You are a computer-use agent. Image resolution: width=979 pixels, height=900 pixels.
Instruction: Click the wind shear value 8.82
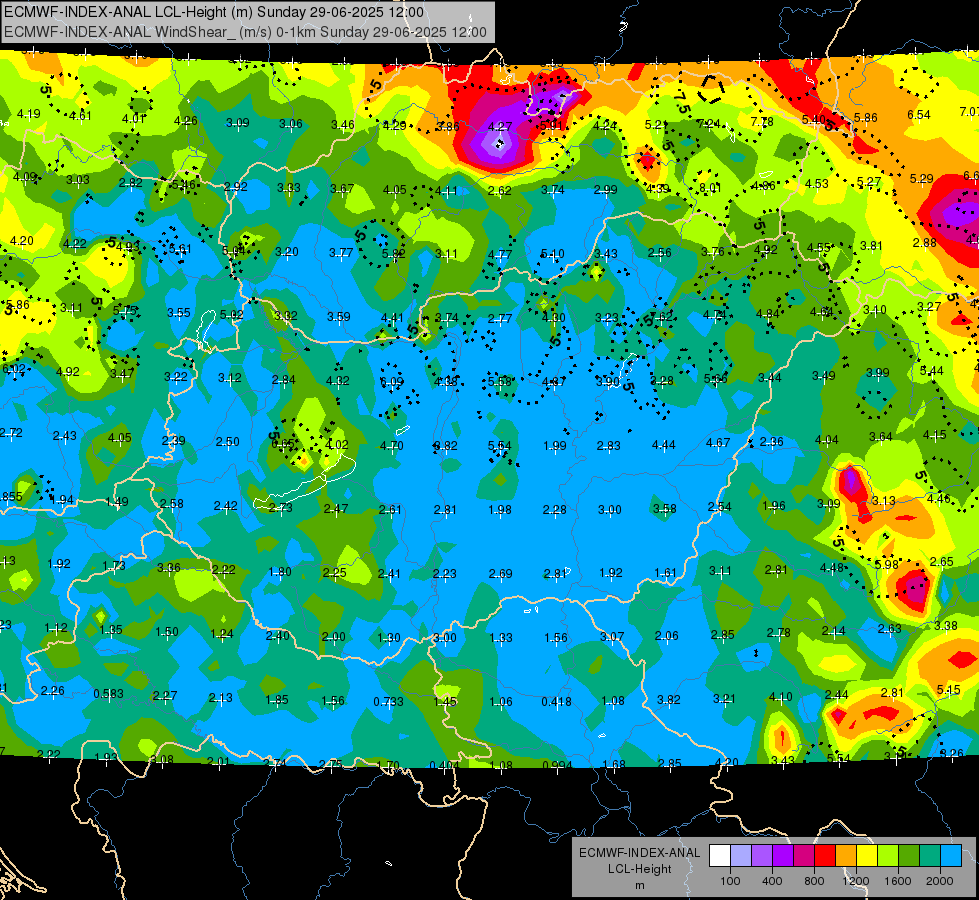tap(445, 446)
